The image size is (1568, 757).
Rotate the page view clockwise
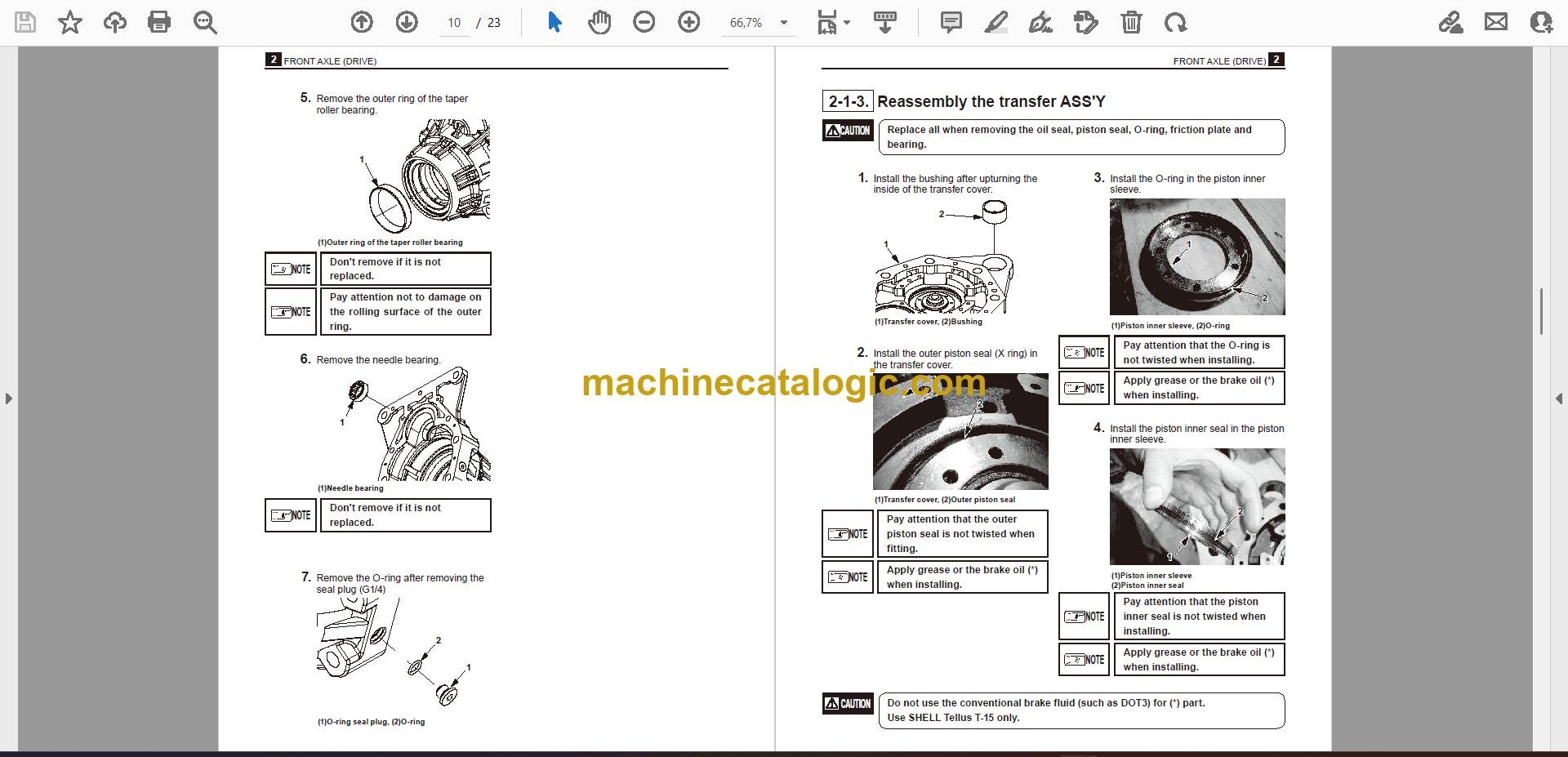tap(1176, 22)
